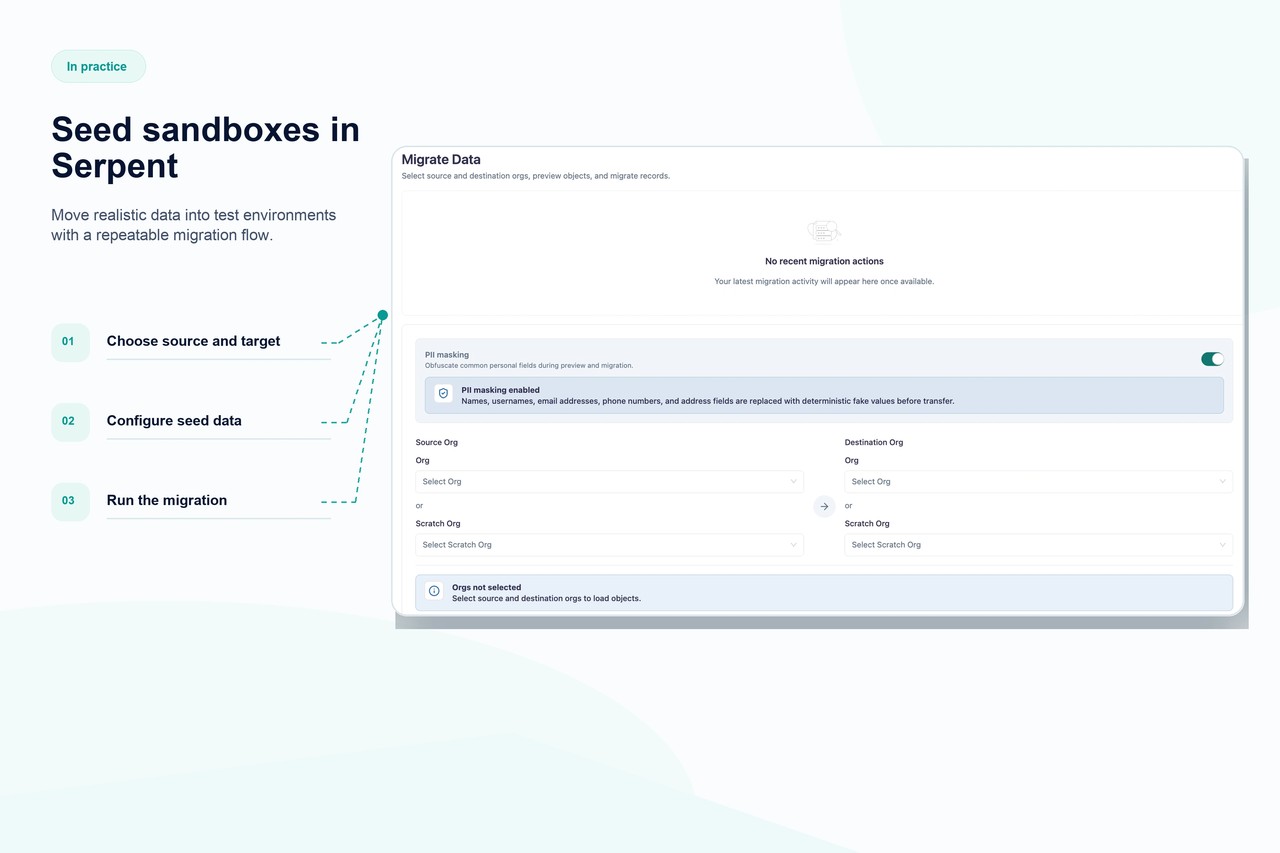
Task: Click the Seed sandboxes in Serpent headline
Action: pyautogui.click(x=205, y=147)
